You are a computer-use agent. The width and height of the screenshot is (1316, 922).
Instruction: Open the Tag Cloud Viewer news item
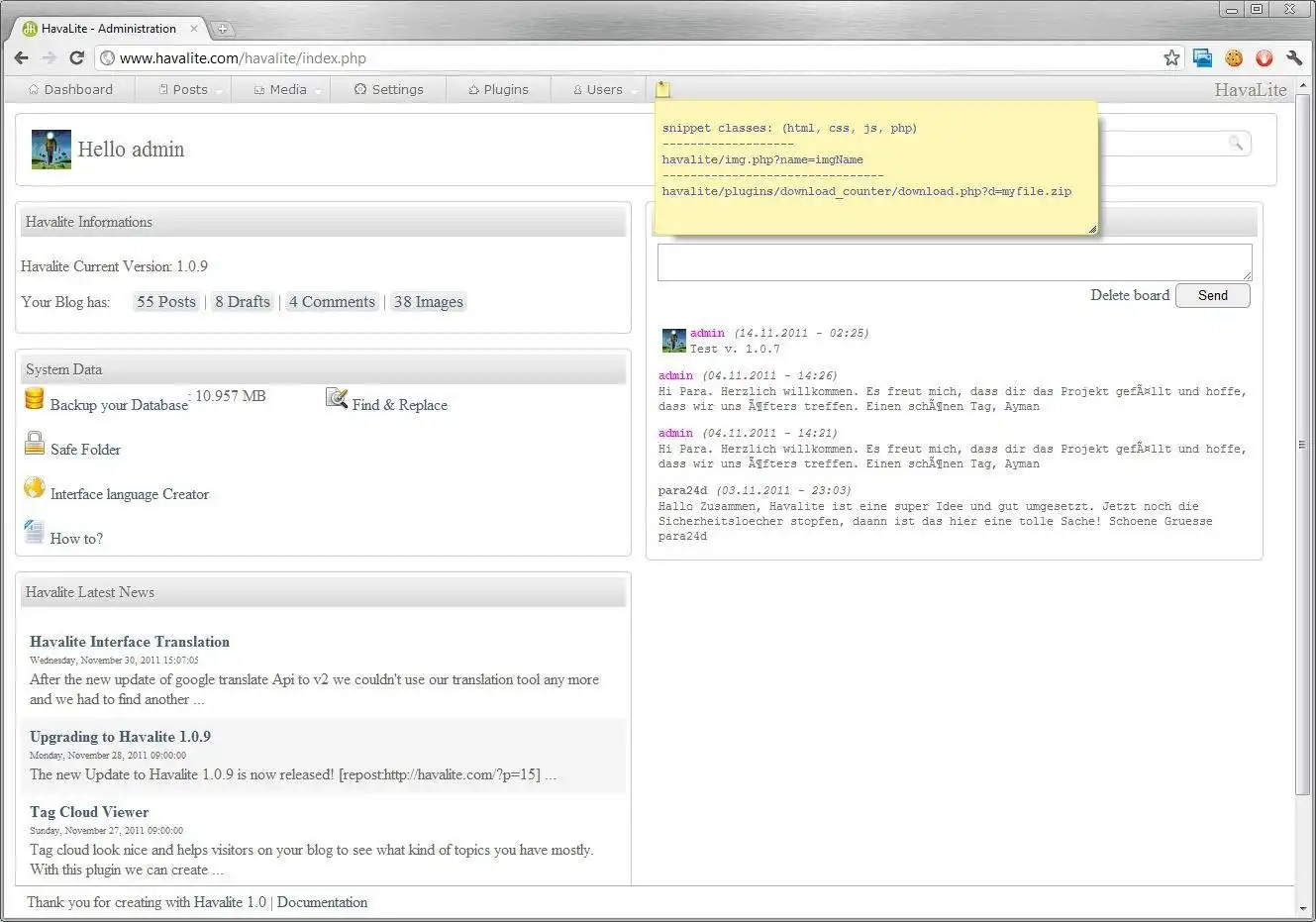coord(89,812)
